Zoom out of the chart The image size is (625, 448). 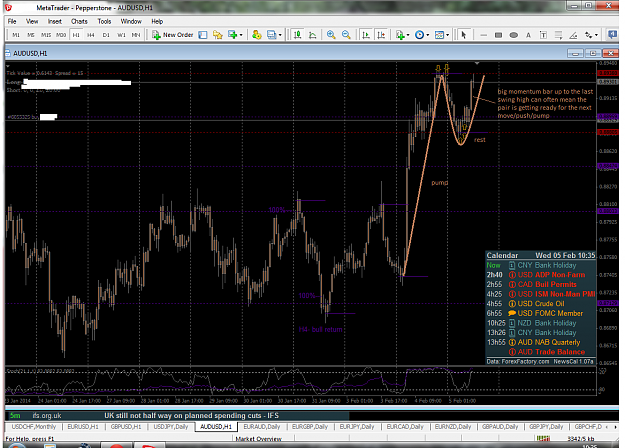(x=346, y=35)
